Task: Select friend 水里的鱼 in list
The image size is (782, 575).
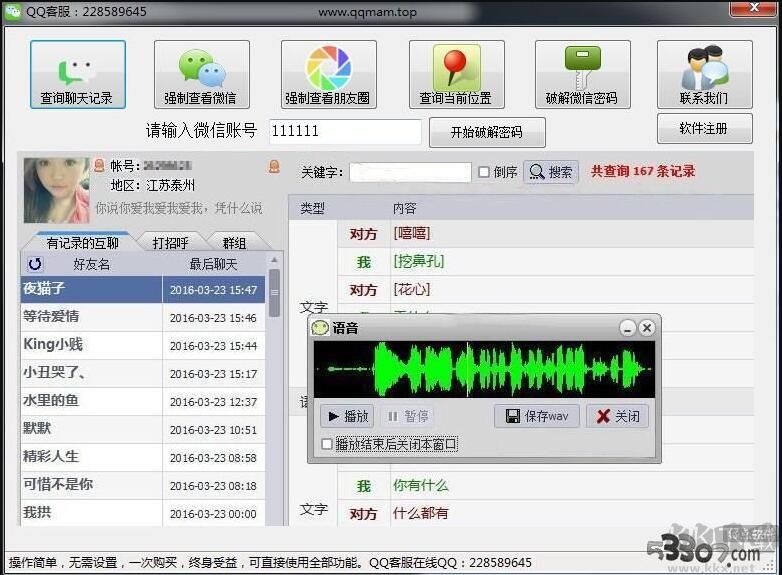Action: pos(143,401)
